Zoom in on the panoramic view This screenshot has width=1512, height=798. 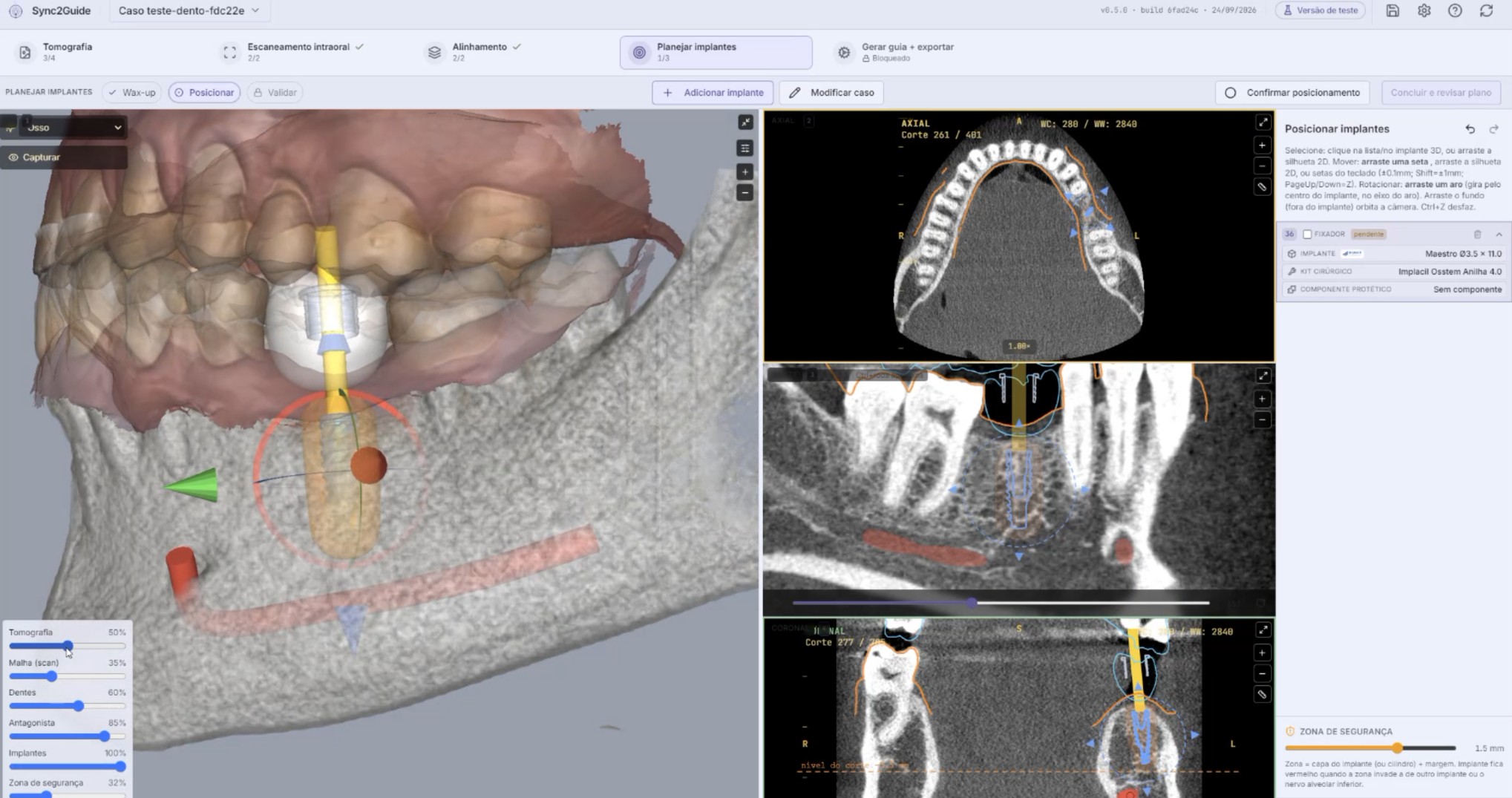point(1262,399)
